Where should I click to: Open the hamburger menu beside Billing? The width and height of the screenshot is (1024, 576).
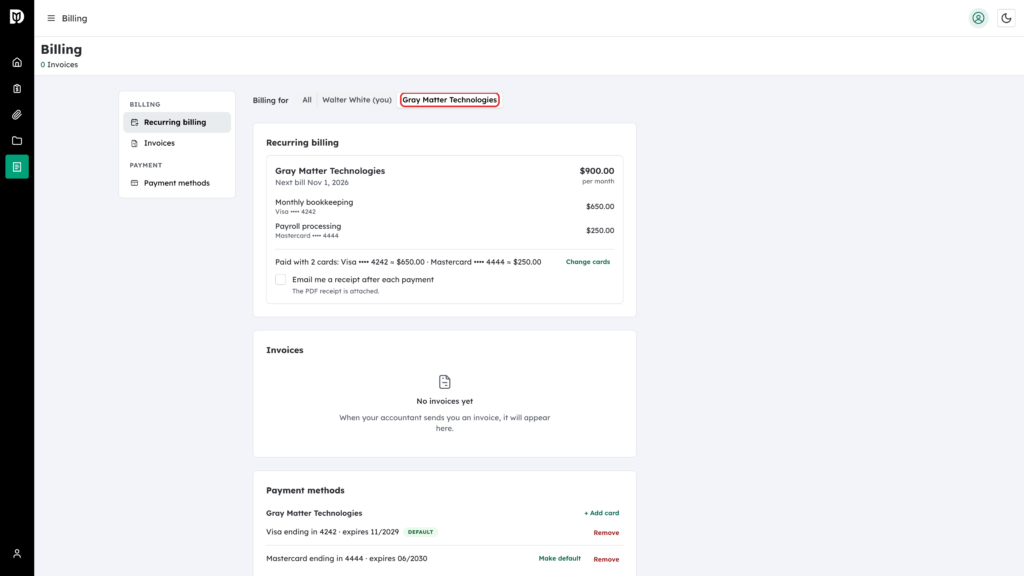pos(51,18)
